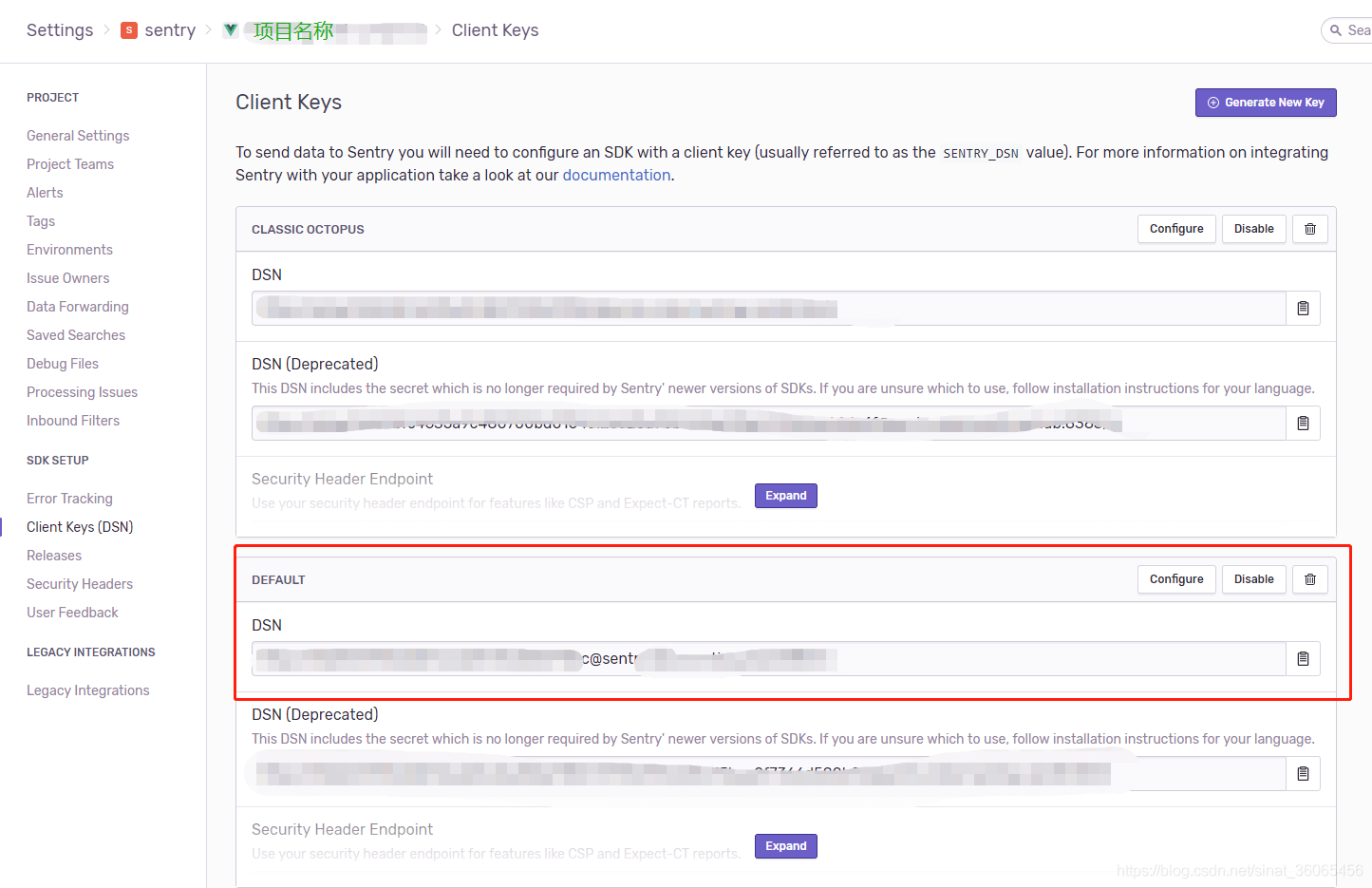Copy CLASSIC OCTOPUS deprecated DSN to clipboard
The width and height of the screenshot is (1372, 888).
pyautogui.click(x=1303, y=424)
